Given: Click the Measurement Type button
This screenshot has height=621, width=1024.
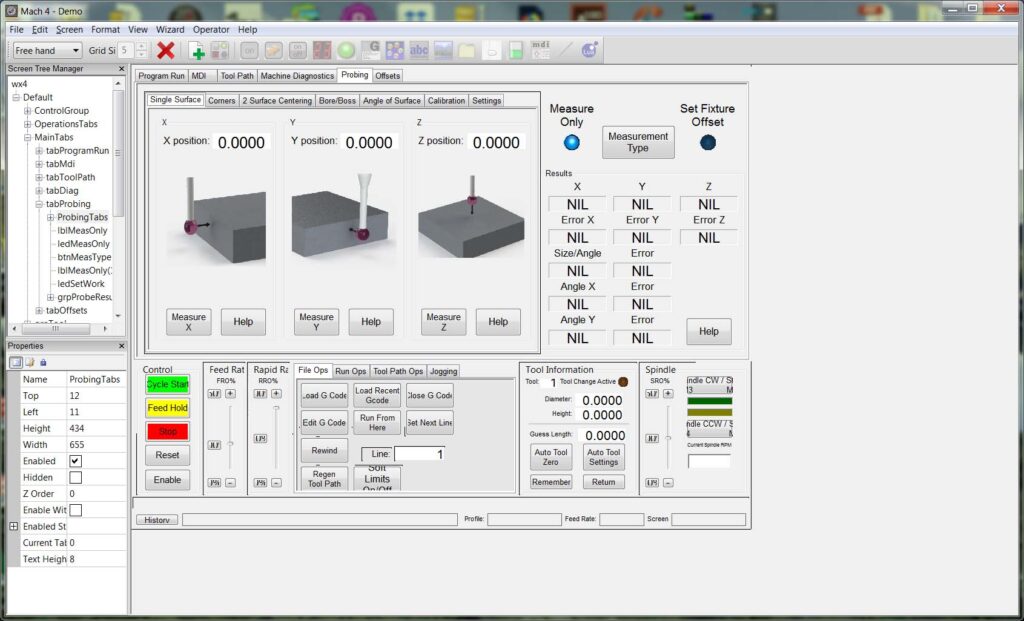Looking at the screenshot, I should 638,142.
